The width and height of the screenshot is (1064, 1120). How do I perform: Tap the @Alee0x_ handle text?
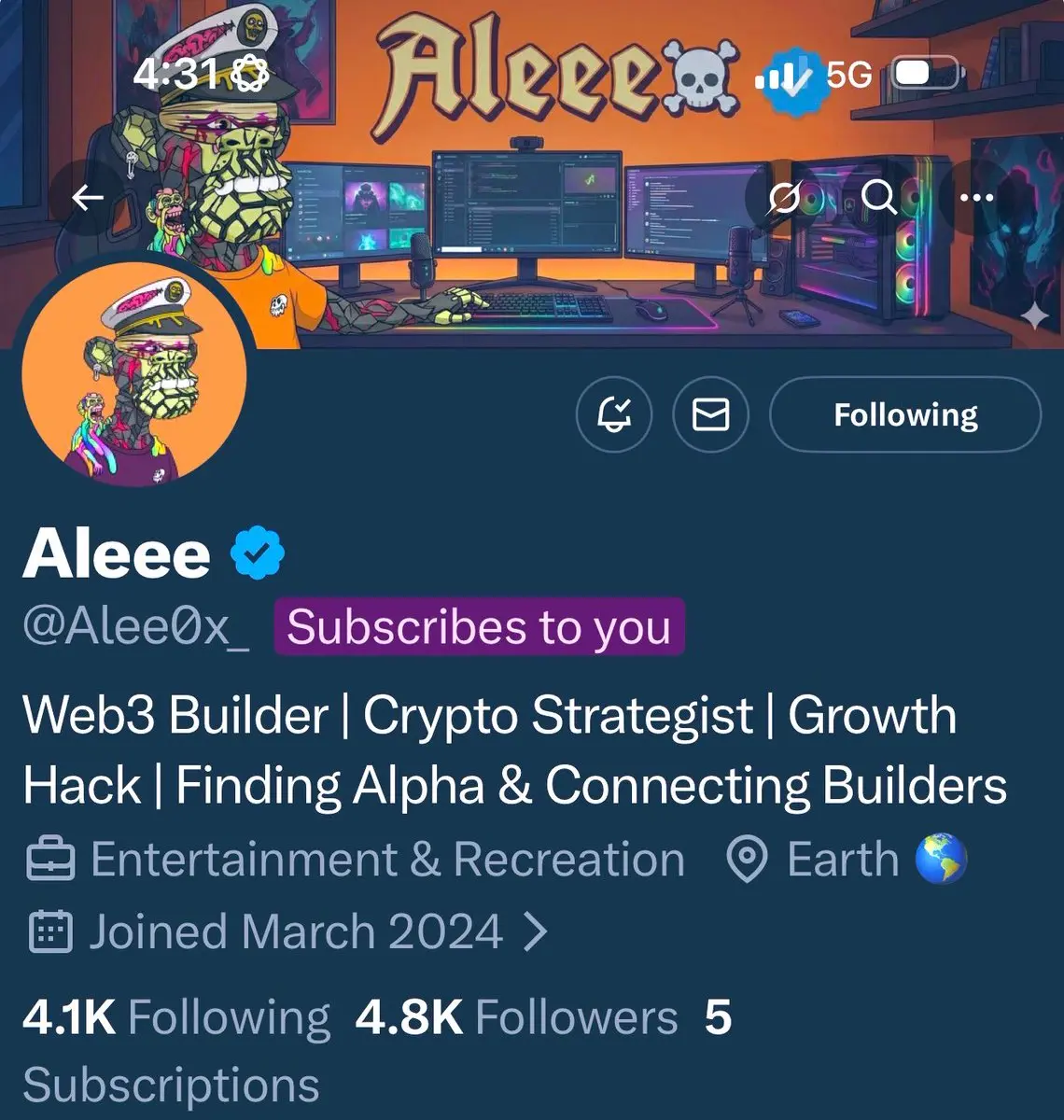click(x=136, y=627)
